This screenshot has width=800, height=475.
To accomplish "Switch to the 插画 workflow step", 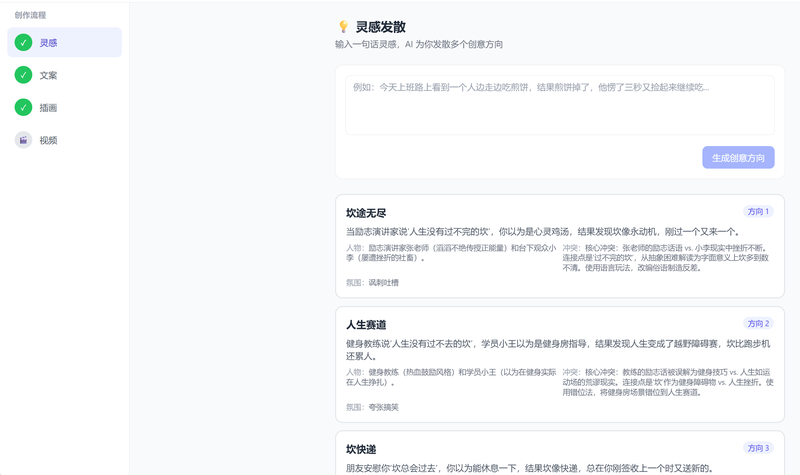I will 64,108.
